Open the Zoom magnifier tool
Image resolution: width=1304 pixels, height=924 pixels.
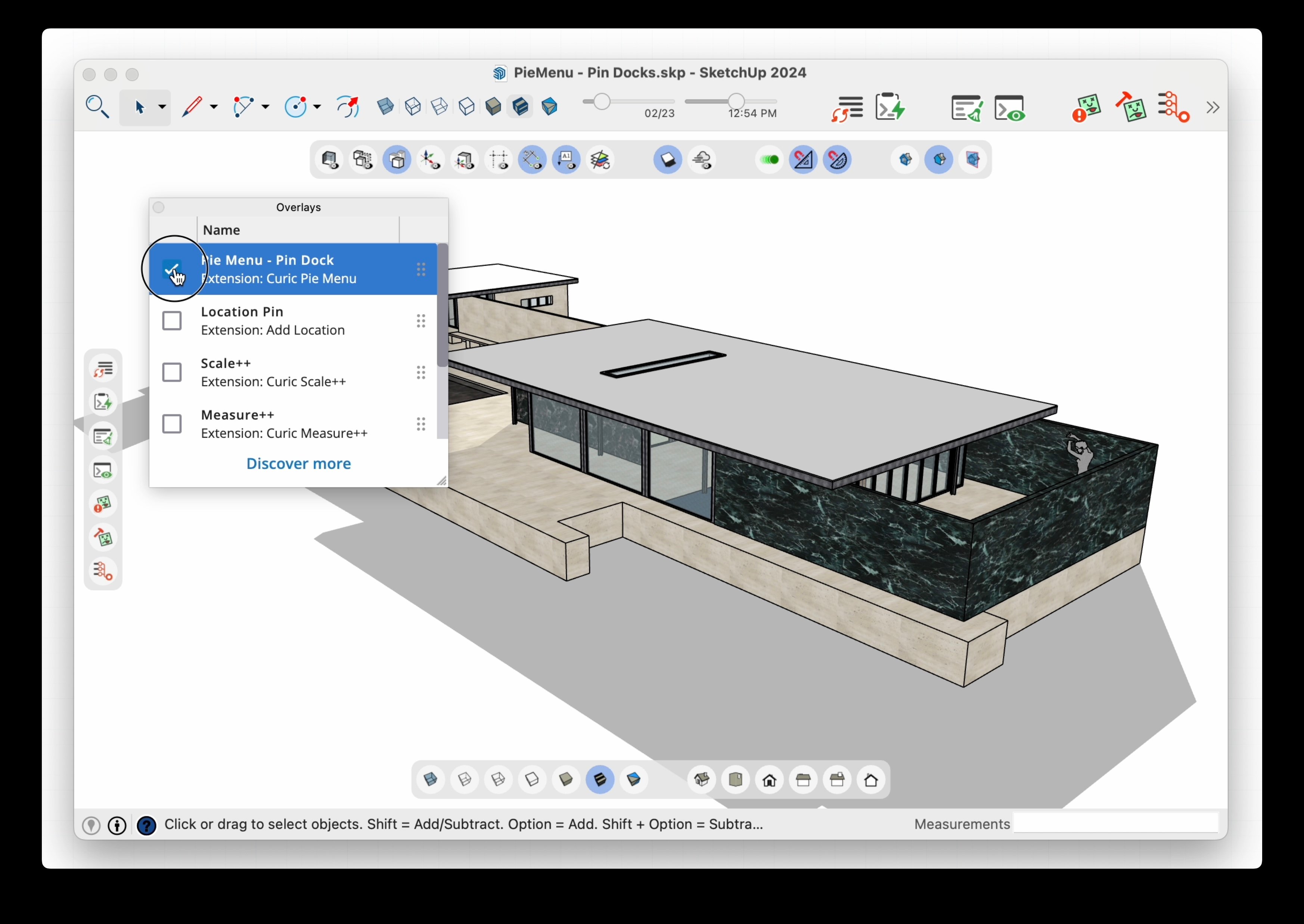click(97, 107)
